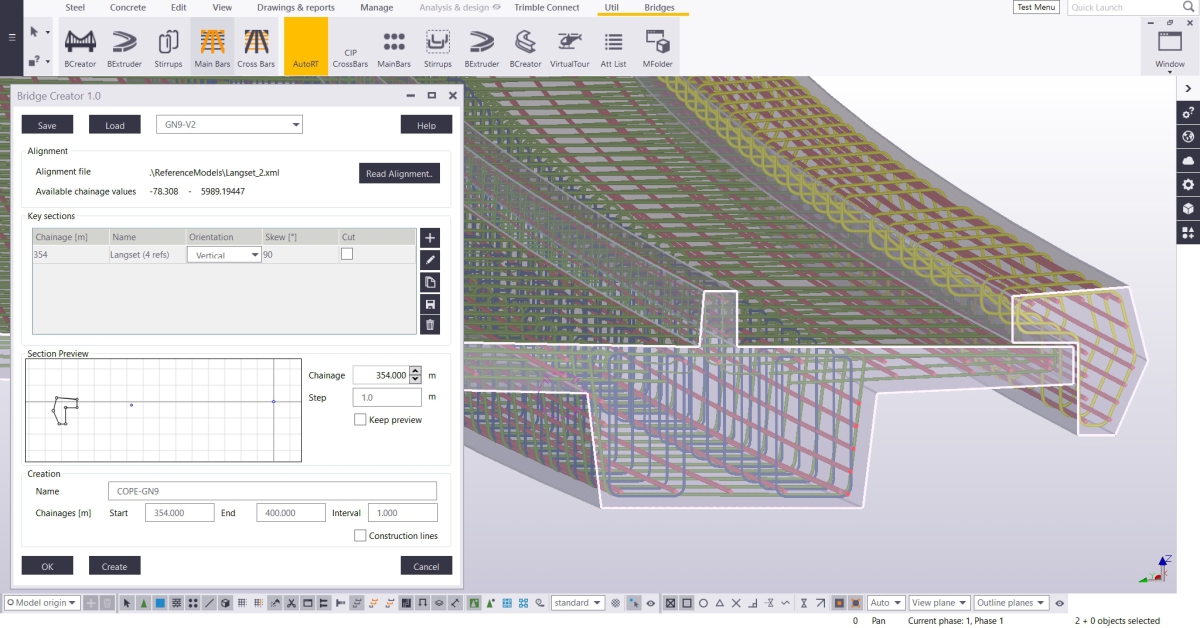Launch the VirtualTour tool
Viewport: 1200px width, 628px height.
pos(570,45)
